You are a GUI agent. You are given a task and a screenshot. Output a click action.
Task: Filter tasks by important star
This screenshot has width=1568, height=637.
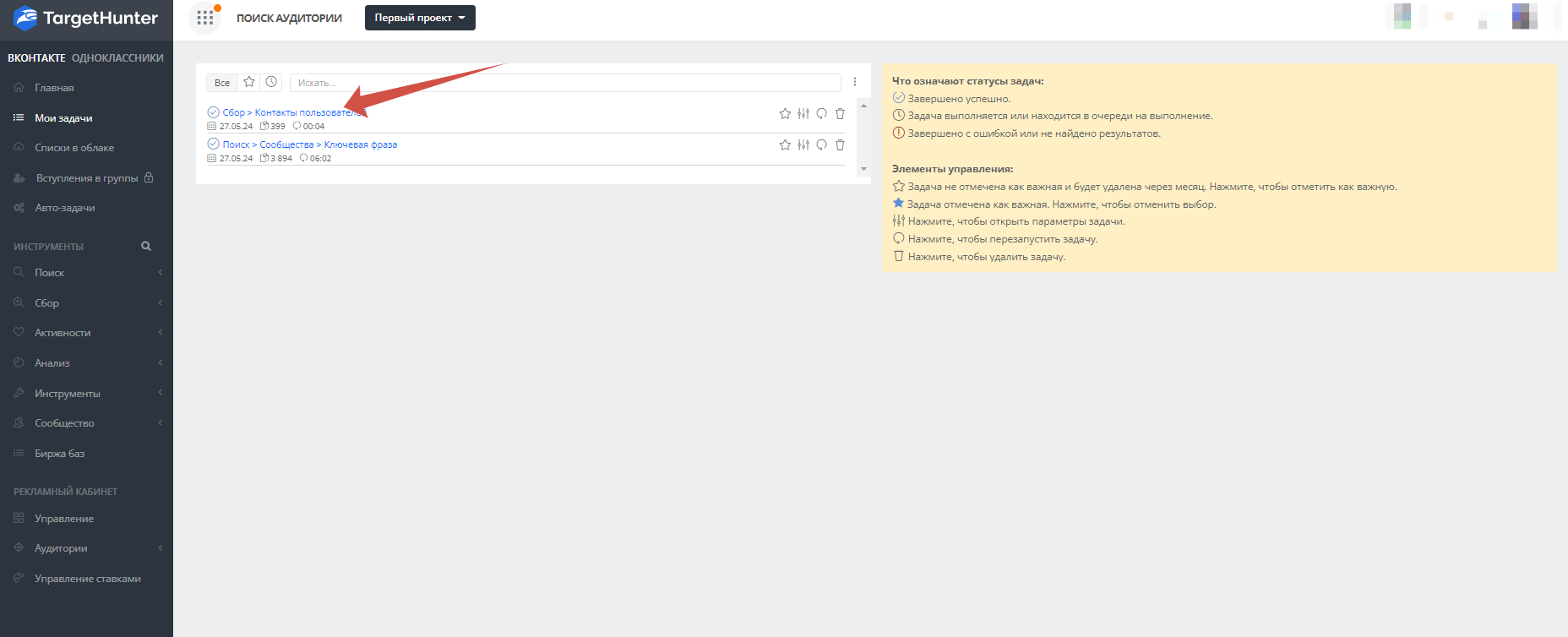249,82
